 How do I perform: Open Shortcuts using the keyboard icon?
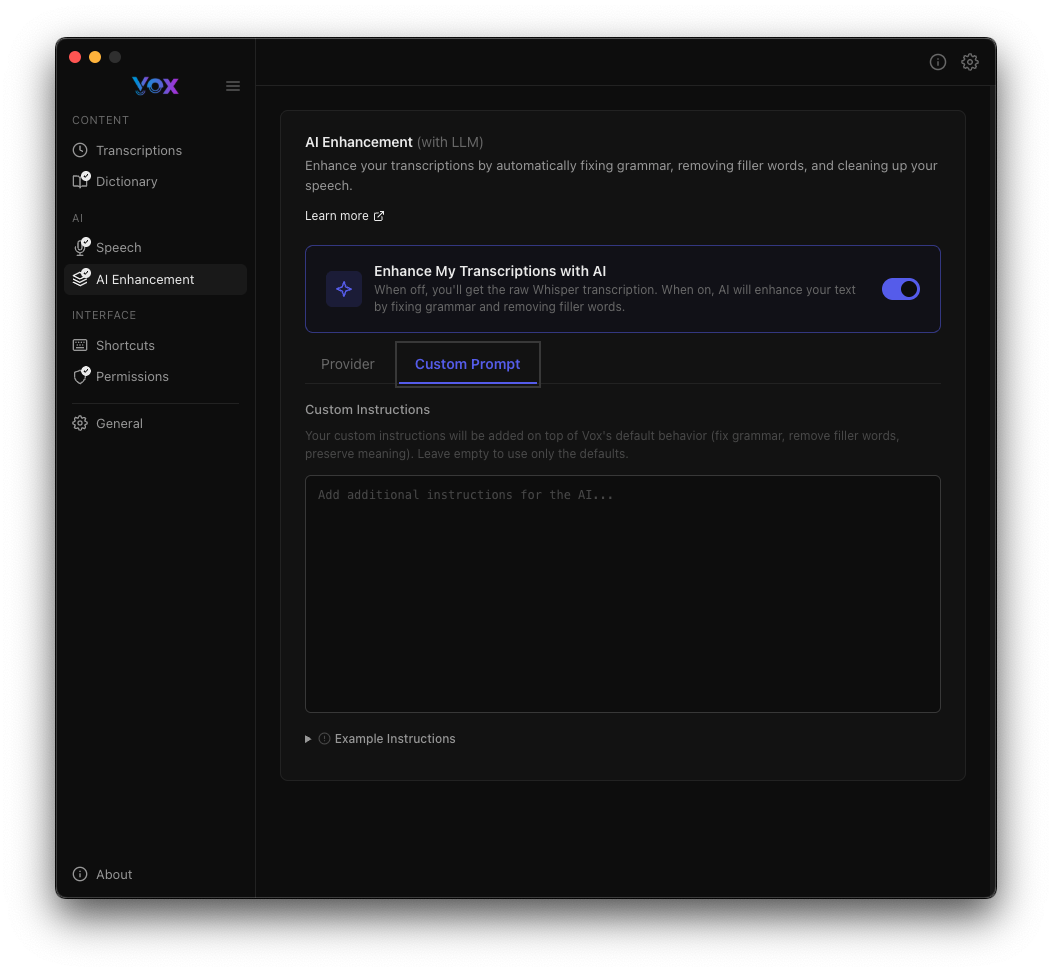80,345
